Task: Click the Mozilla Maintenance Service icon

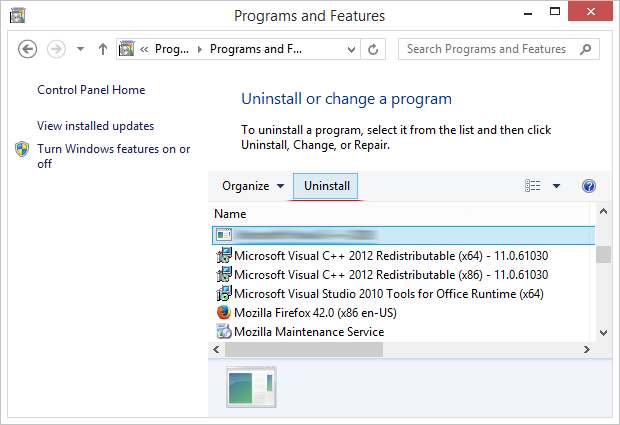Action: [224, 331]
